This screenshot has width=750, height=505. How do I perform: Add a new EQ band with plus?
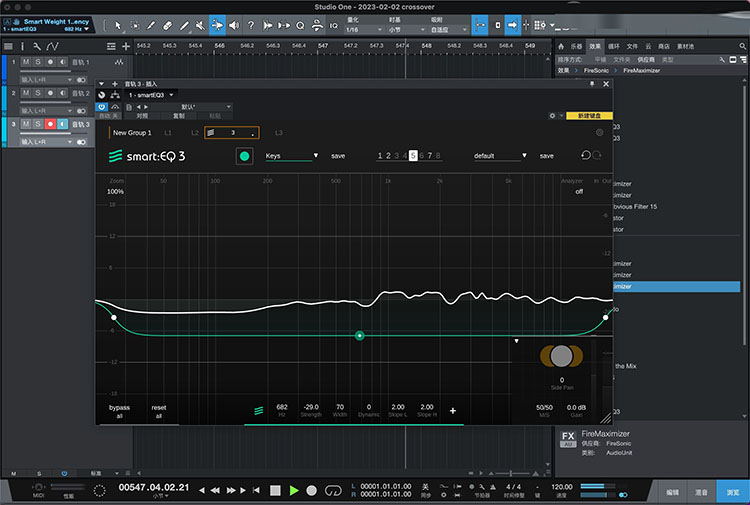pos(452,411)
